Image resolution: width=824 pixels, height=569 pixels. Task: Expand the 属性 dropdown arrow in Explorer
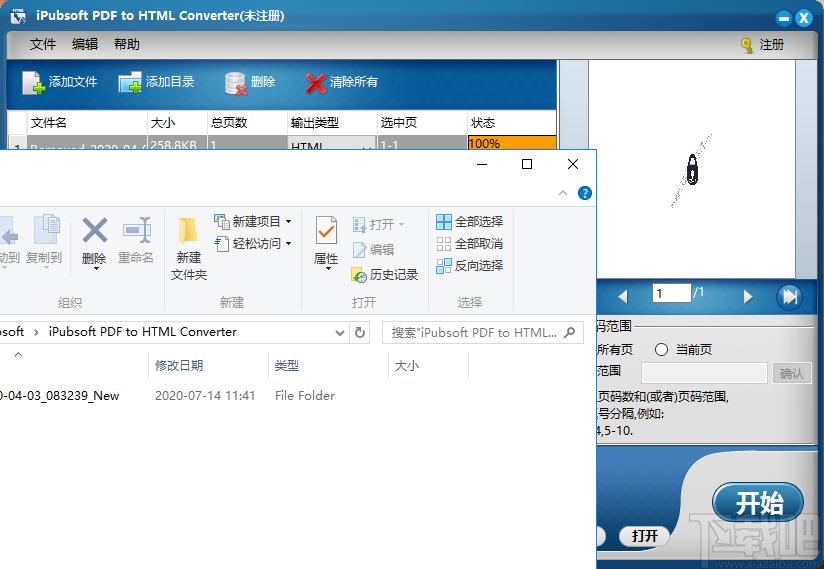(328, 268)
